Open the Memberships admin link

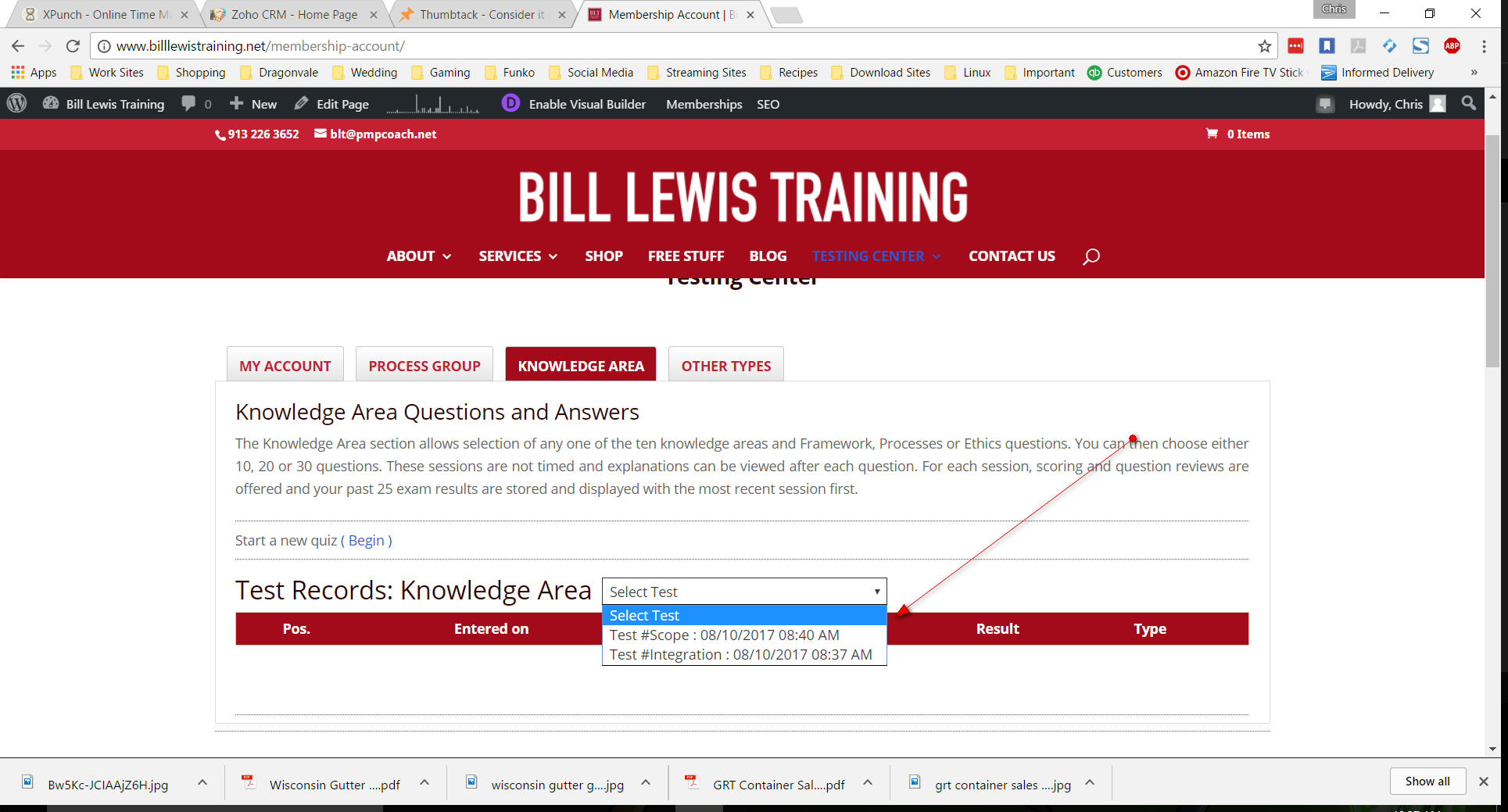704,104
